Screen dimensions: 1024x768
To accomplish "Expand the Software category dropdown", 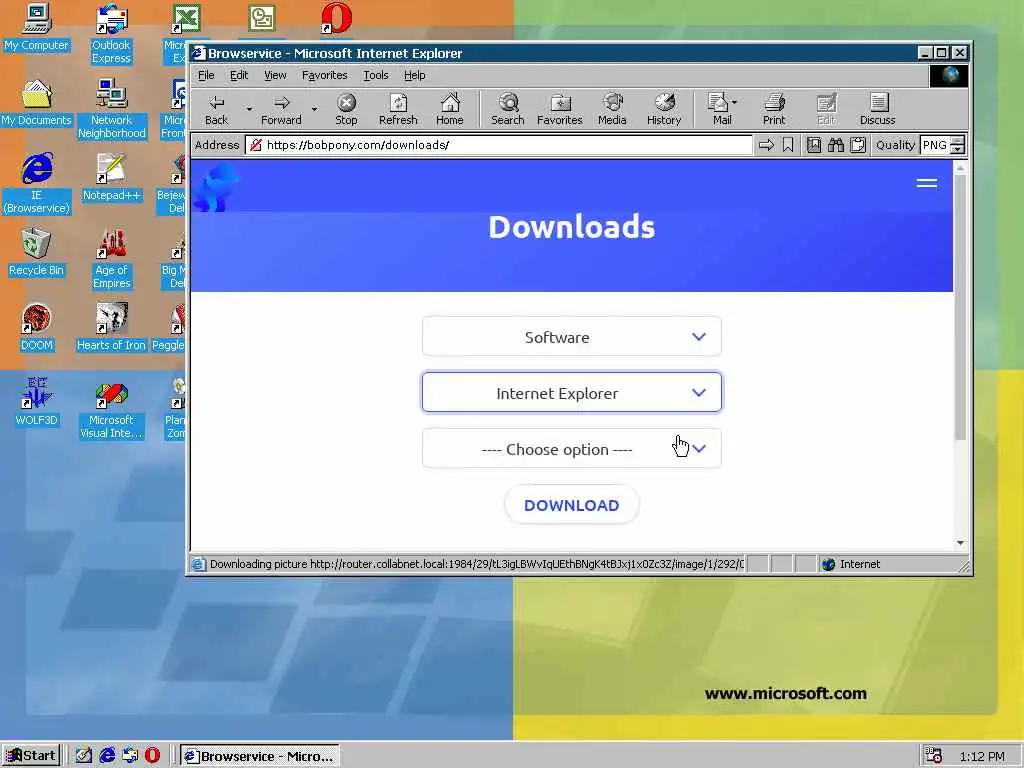I will pyautogui.click(x=571, y=337).
